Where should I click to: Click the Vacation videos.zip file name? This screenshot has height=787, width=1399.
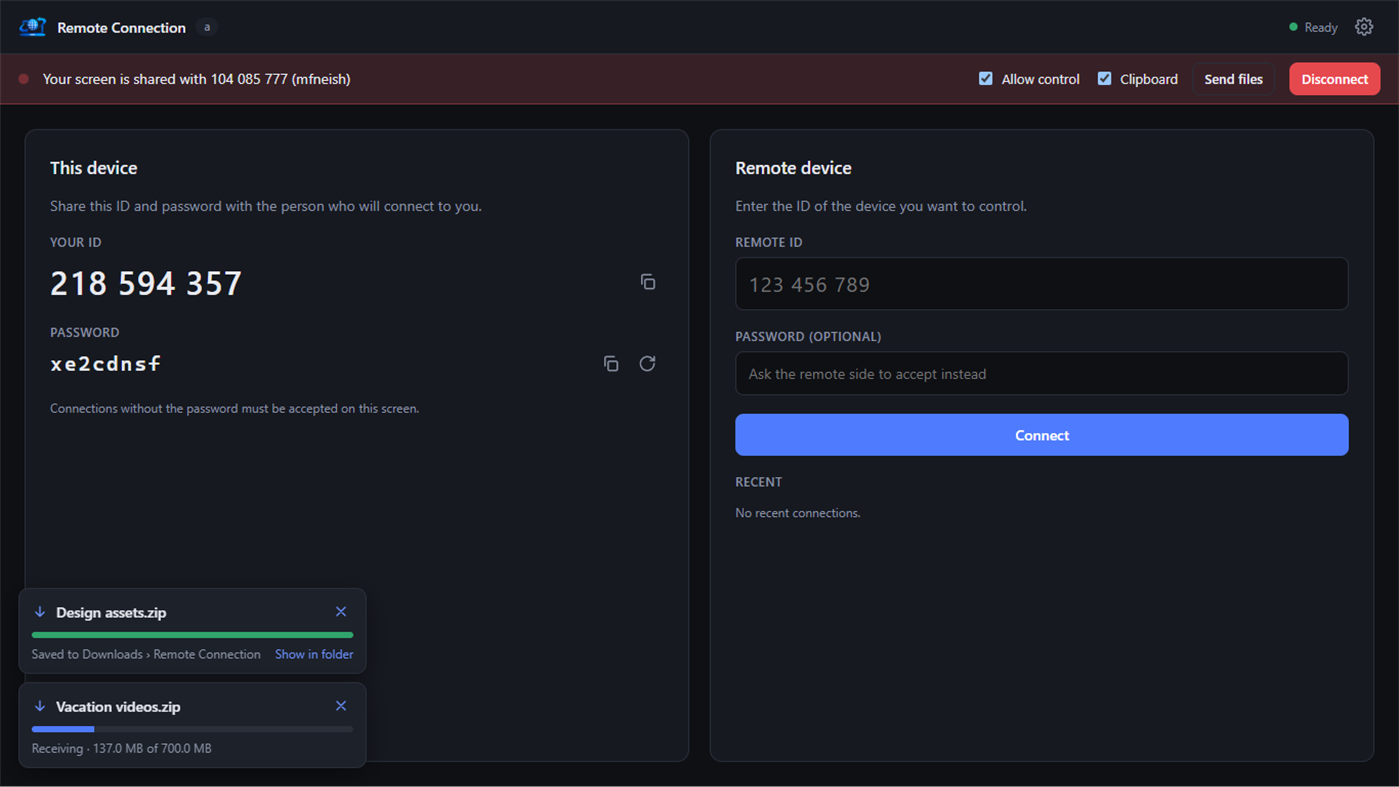point(118,706)
